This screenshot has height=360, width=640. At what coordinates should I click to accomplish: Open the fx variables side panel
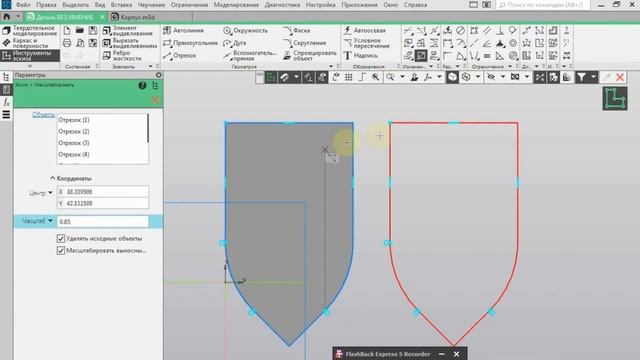tap(6, 102)
